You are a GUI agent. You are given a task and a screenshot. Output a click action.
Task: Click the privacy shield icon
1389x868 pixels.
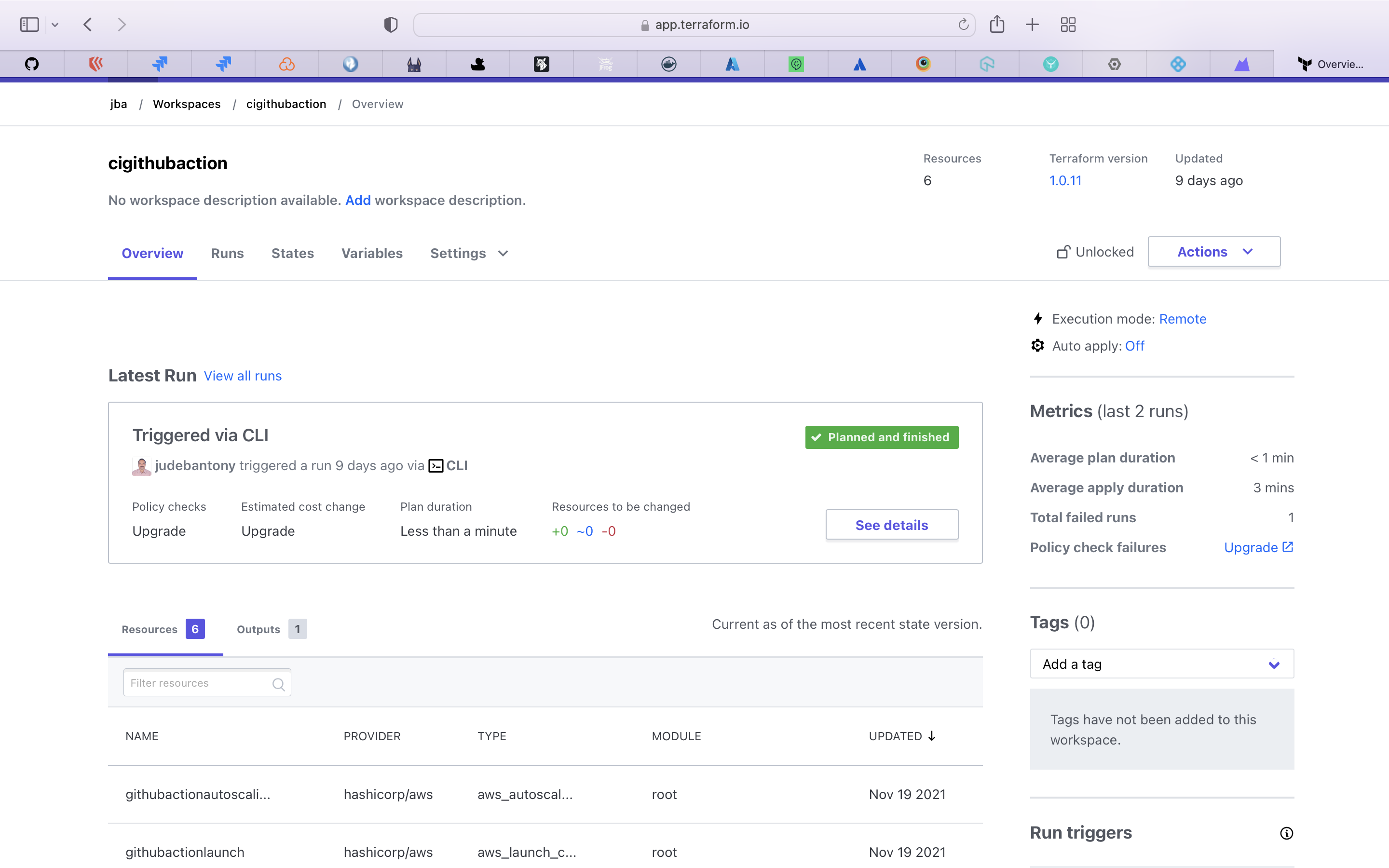(391, 25)
